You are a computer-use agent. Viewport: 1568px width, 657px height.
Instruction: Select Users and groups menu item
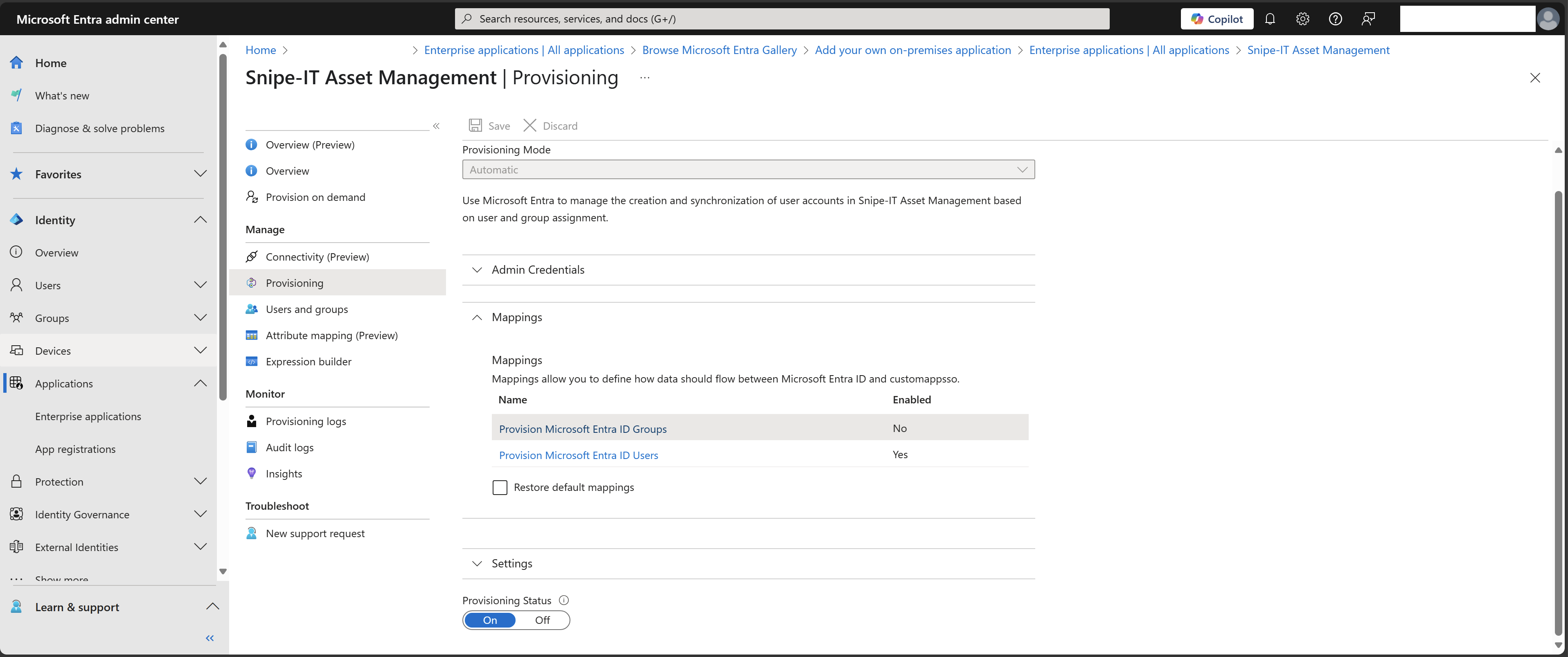coord(307,309)
